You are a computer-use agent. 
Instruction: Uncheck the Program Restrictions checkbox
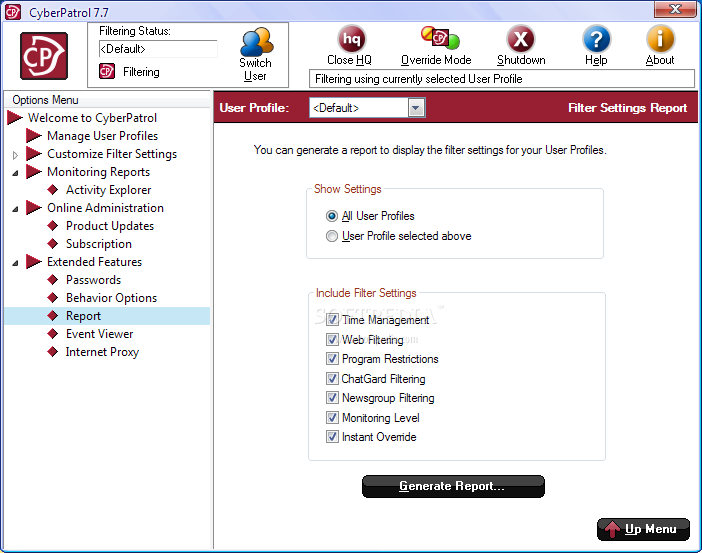click(332, 359)
